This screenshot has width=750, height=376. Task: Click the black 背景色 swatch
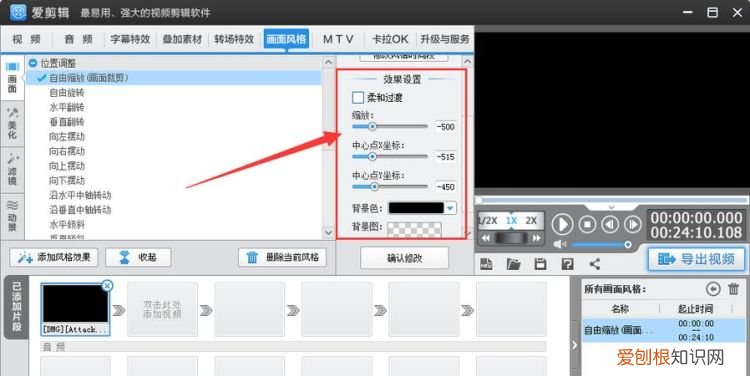(x=416, y=208)
